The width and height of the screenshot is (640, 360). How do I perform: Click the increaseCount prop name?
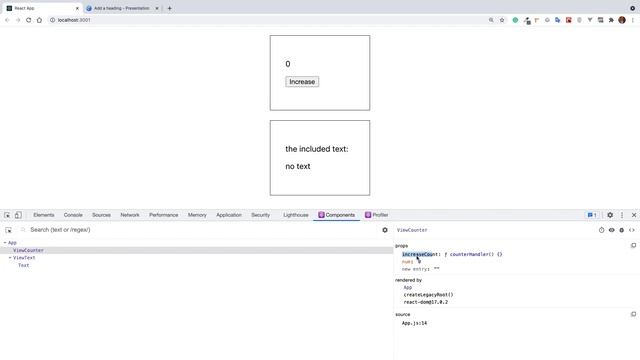pos(420,254)
